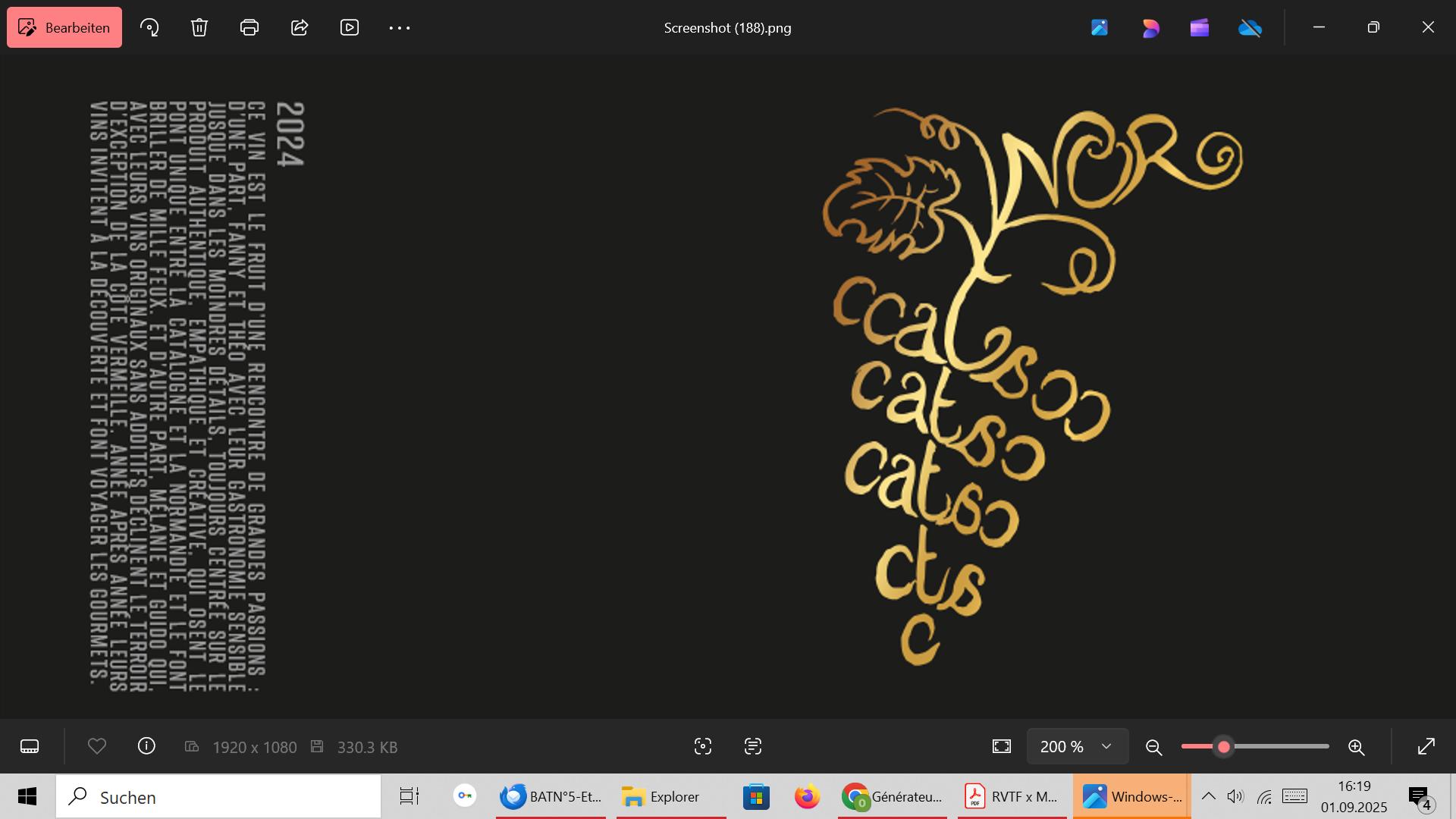This screenshot has height=819, width=1456.
Task: Delete the image via trash icon
Action: click(x=199, y=28)
